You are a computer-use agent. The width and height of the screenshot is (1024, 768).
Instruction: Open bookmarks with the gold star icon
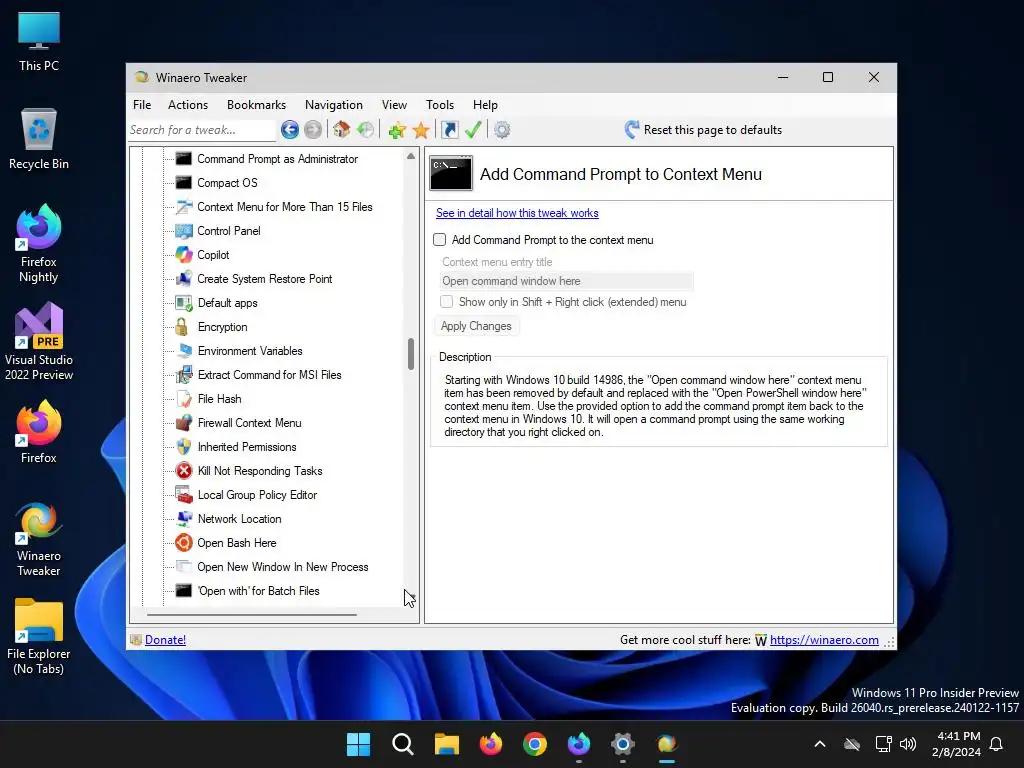pyautogui.click(x=421, y=130)
